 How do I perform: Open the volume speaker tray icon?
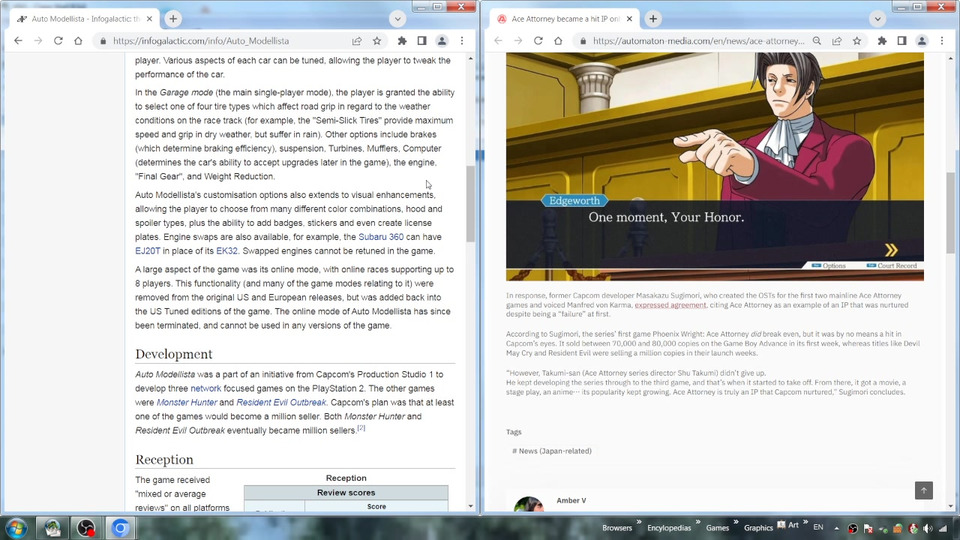(x=928, y=528)
